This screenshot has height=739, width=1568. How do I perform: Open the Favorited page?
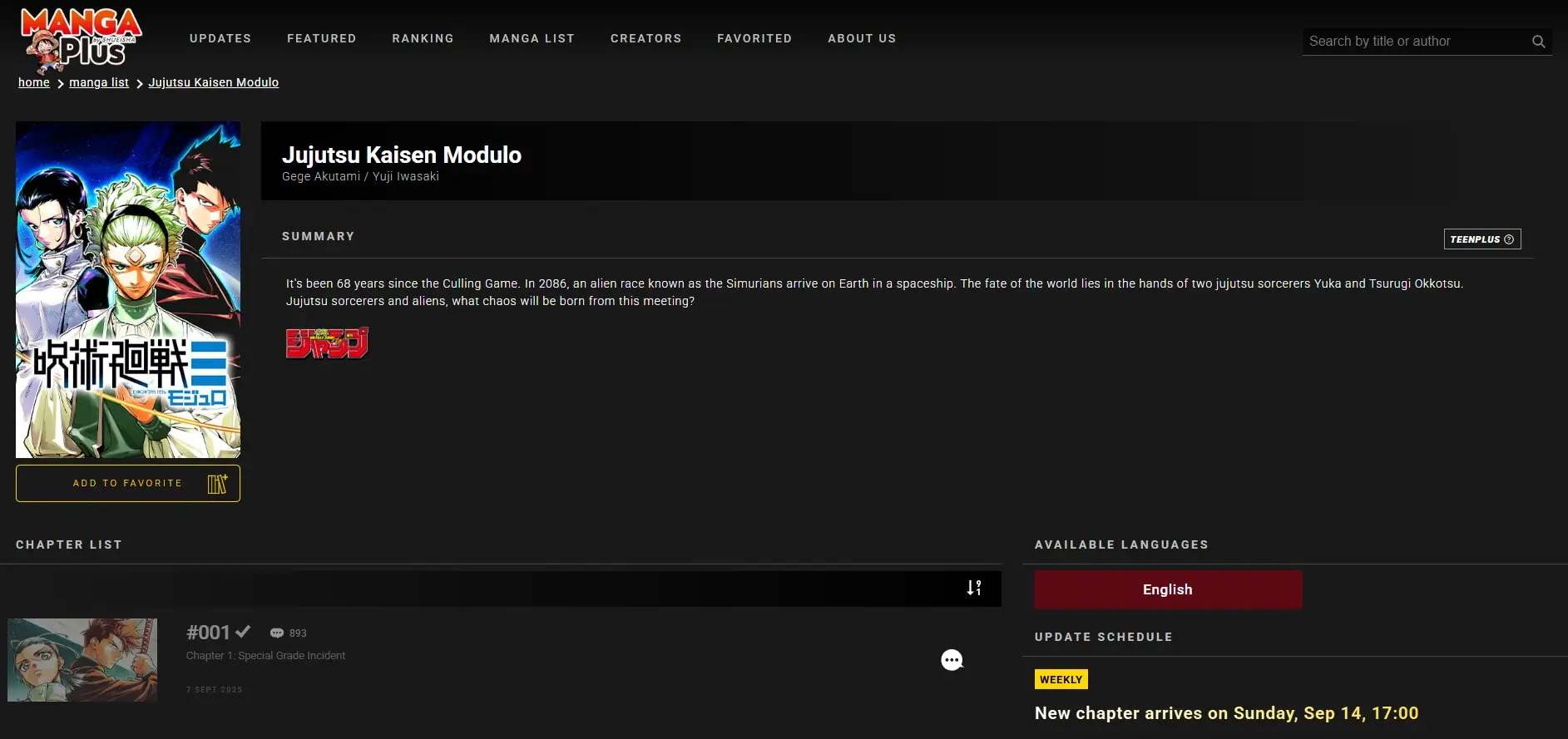[x=754, y=38]
